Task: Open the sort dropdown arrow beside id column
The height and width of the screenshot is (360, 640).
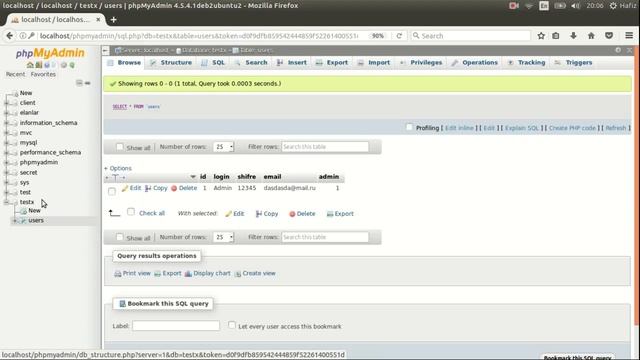Action: (193, 177)
